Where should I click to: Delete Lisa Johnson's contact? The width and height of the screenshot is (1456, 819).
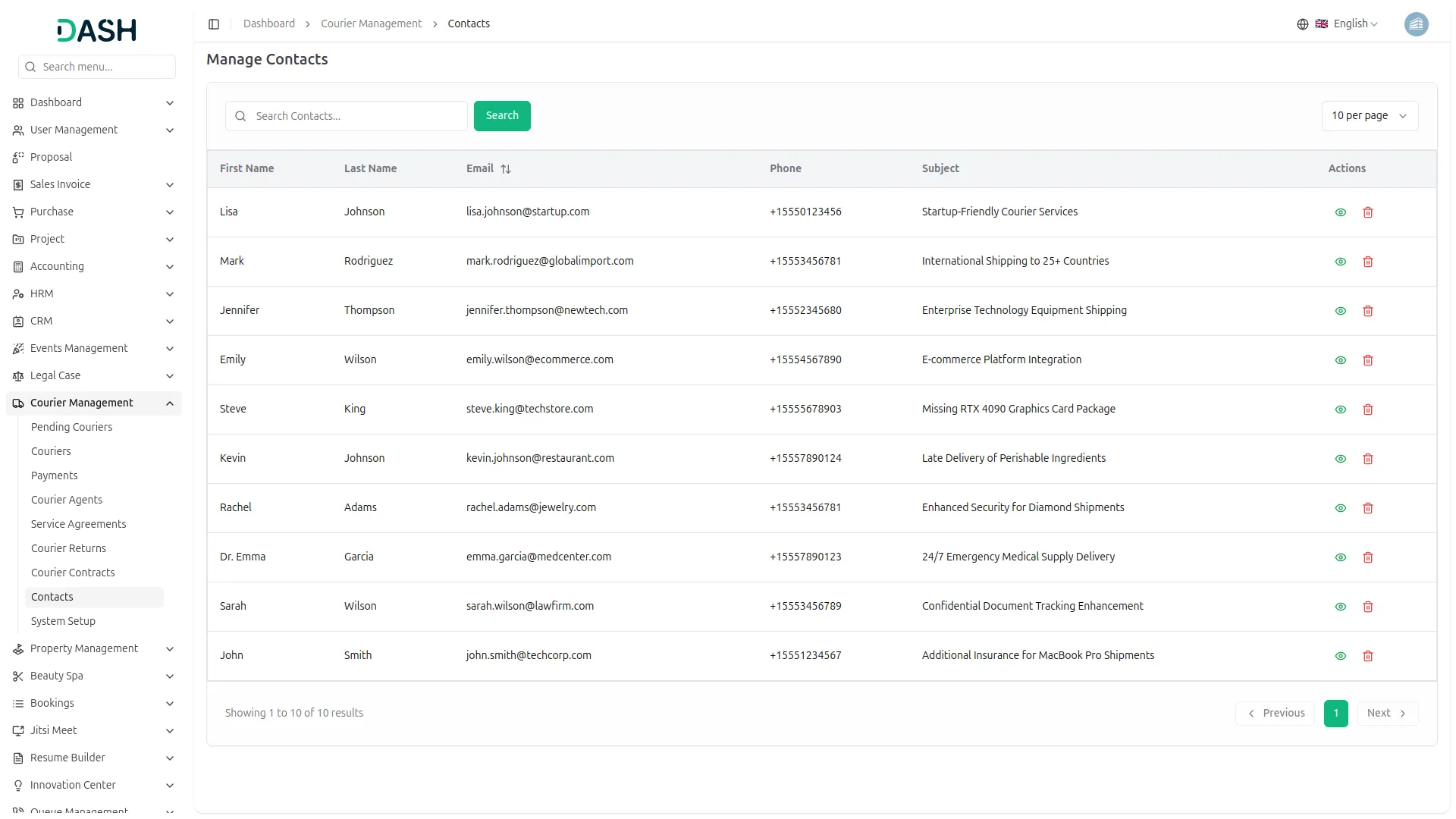pos(1368,212)
